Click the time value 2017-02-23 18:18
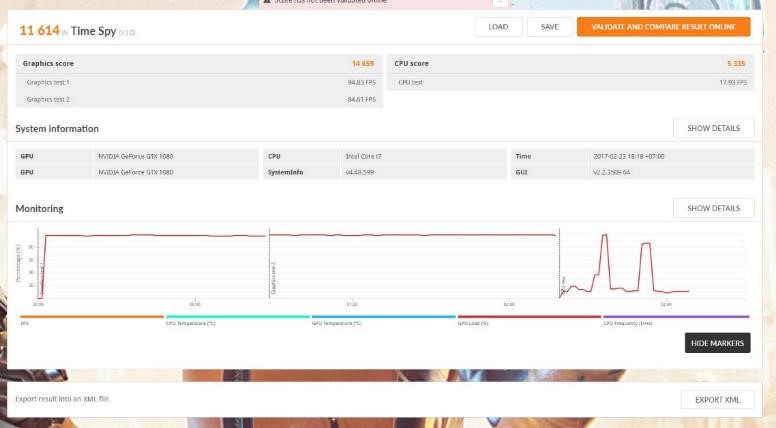This screenshot has width=776, height=428. 629,156
